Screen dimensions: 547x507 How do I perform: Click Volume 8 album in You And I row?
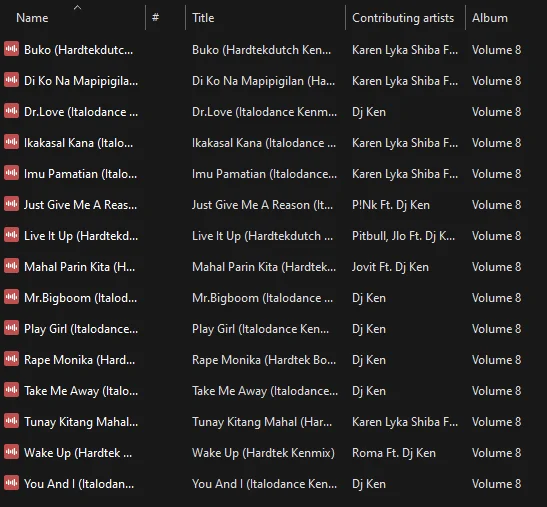tap(496, 484)
